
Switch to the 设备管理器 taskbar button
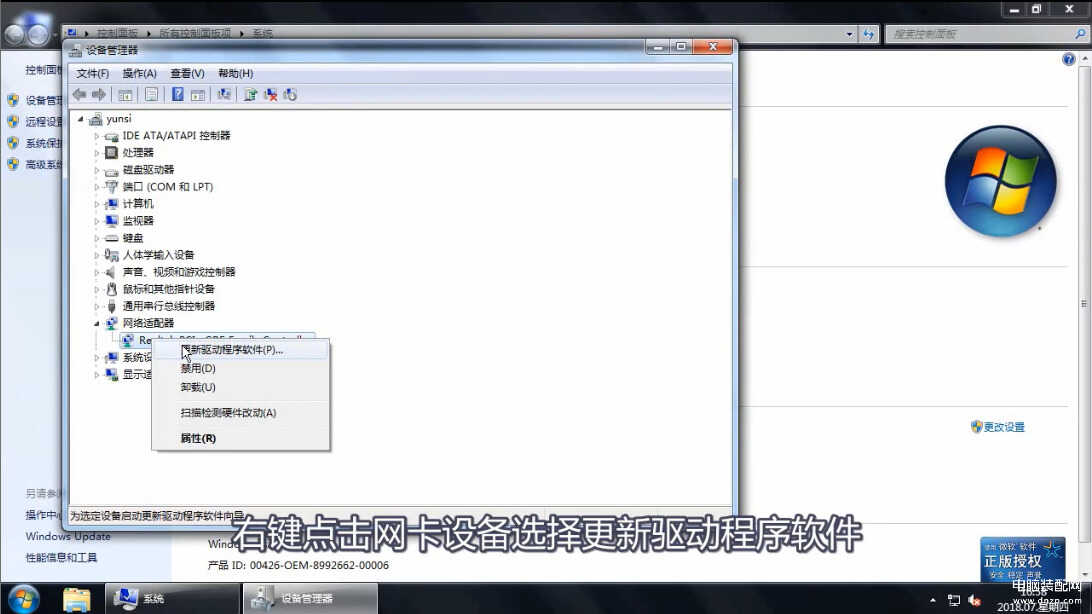tap(311, 599)
